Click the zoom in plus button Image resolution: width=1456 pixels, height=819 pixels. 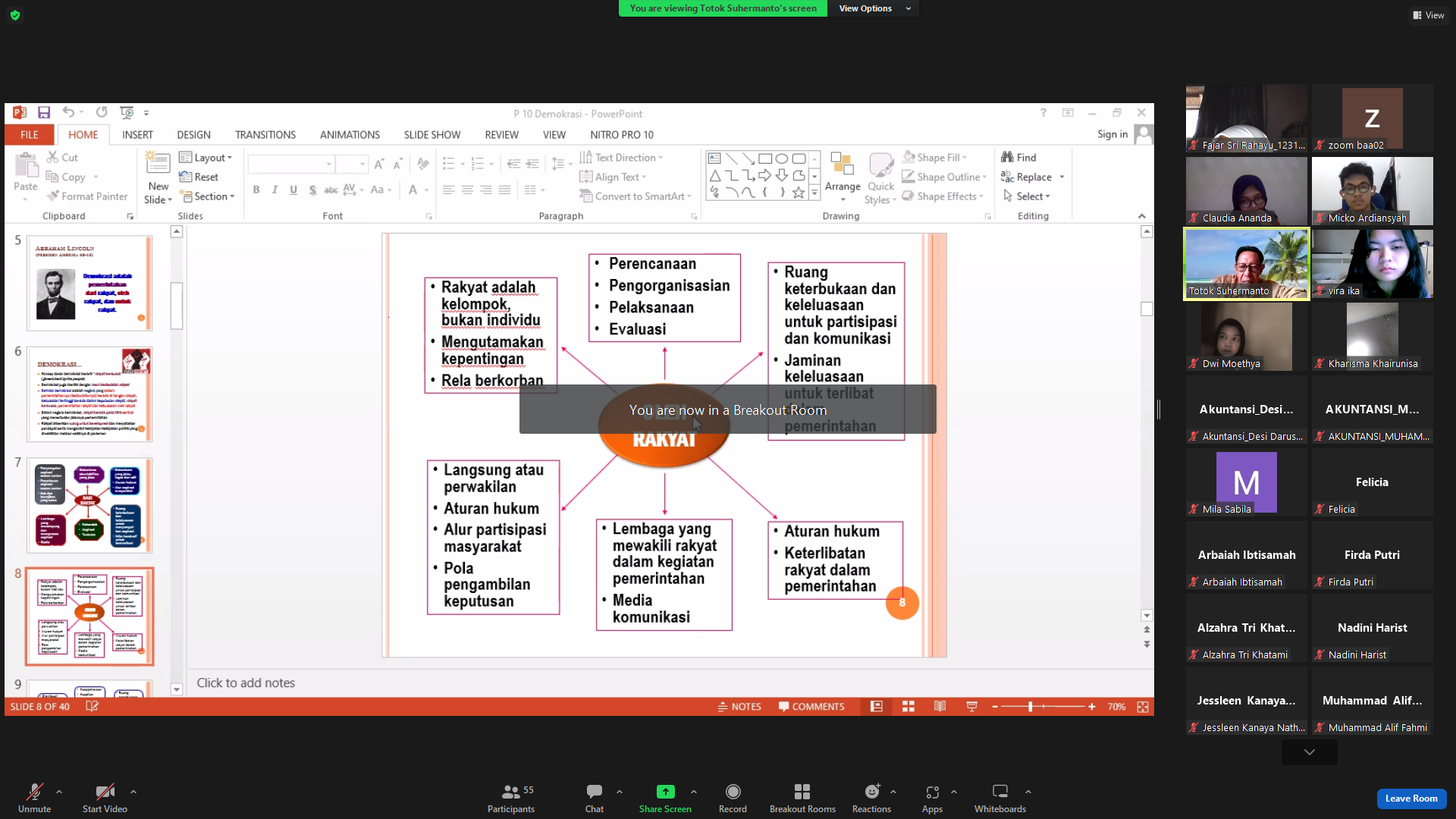click(1091, 707)
